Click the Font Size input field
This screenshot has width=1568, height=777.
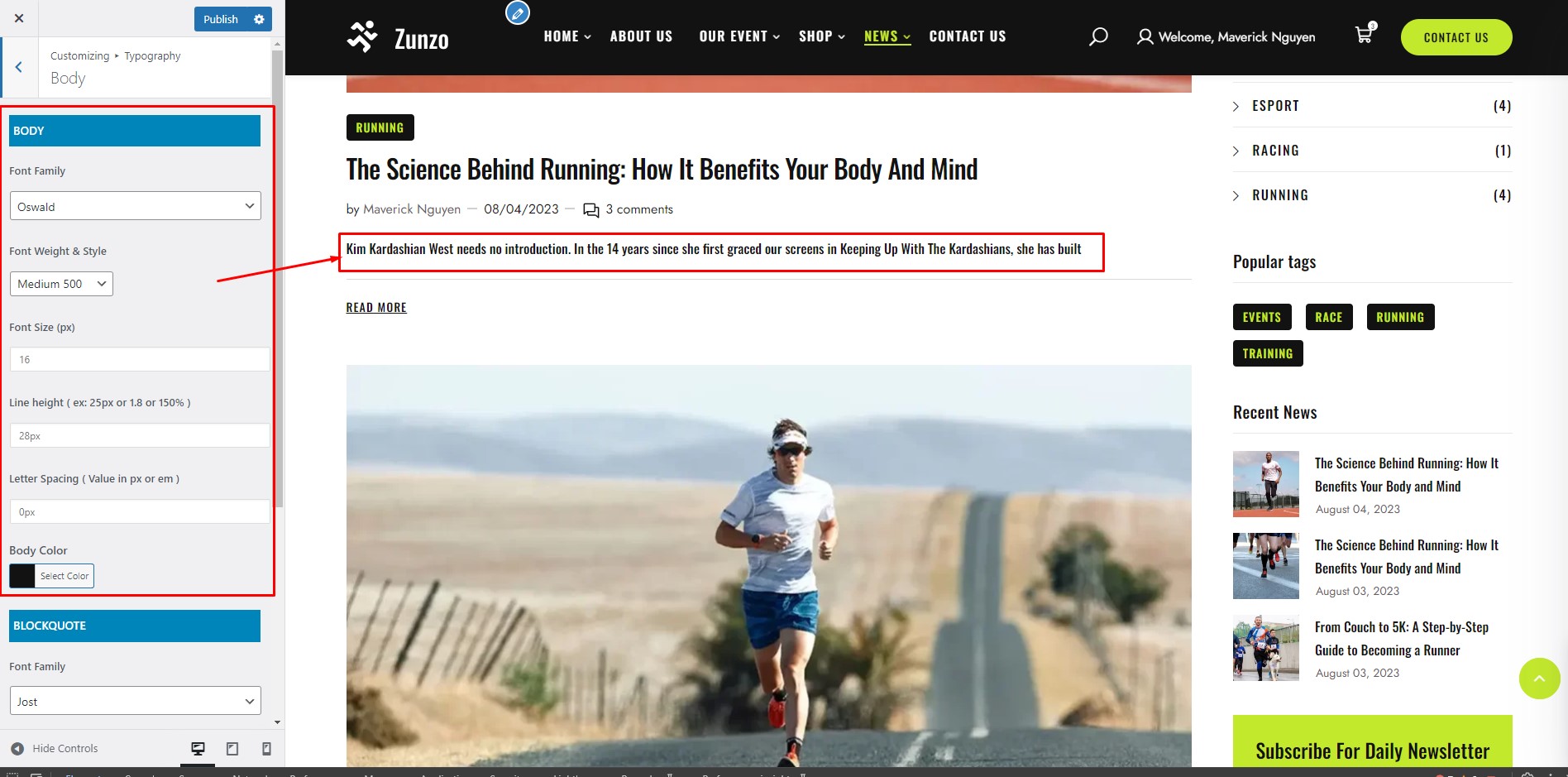[x=140, y=359]
